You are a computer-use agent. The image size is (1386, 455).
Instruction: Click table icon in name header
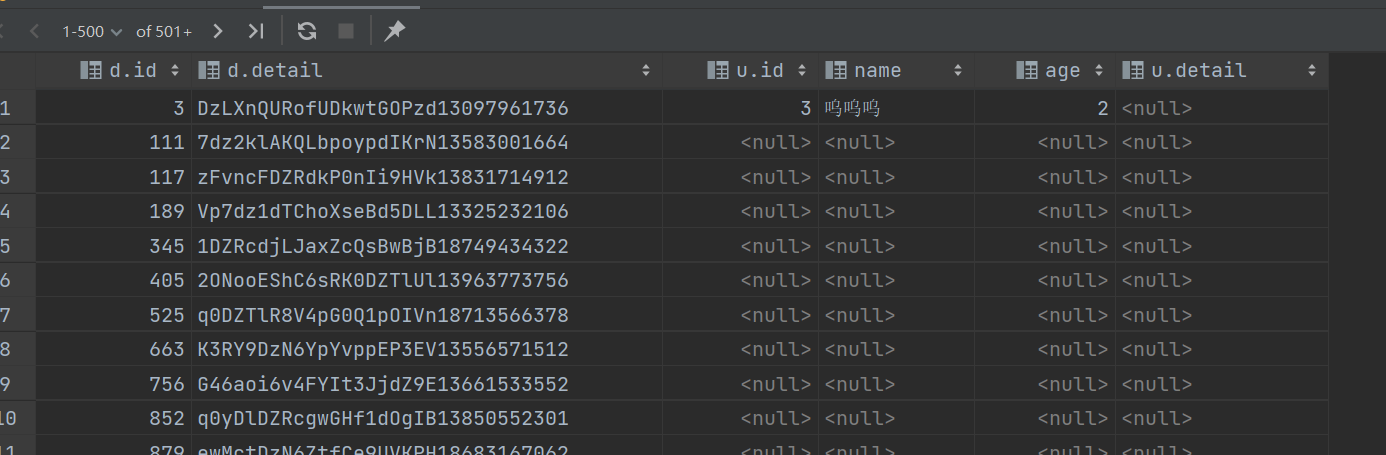point(836,70)
